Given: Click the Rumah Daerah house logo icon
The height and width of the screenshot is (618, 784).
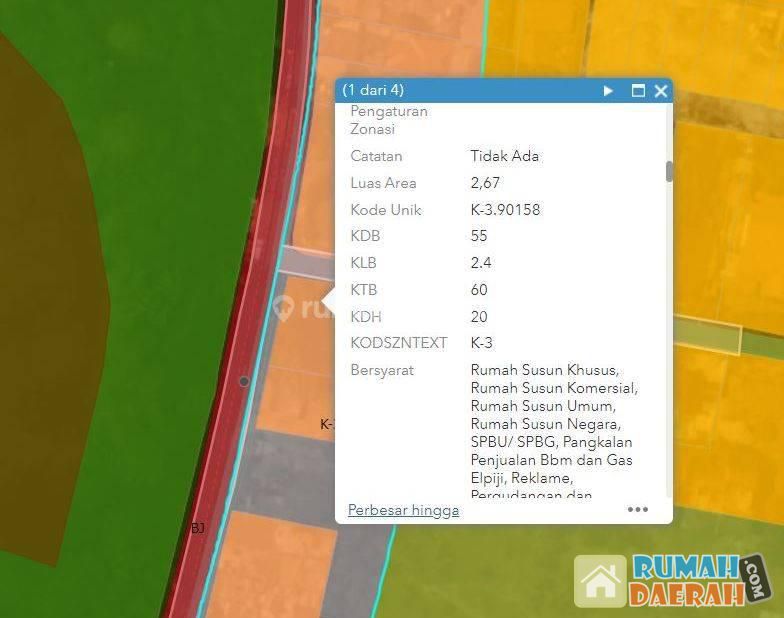Looking at the screenshot, I should click(x=600, y=582).
